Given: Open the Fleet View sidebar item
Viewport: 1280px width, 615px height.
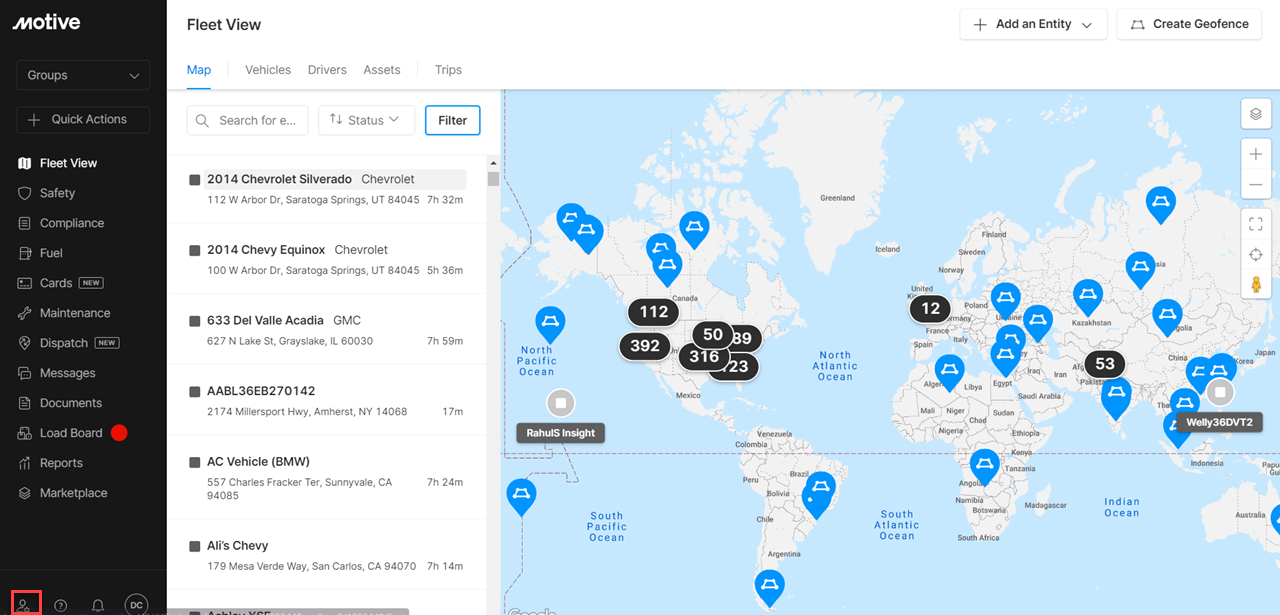Looking at the screenshot, I should point(68,163).
